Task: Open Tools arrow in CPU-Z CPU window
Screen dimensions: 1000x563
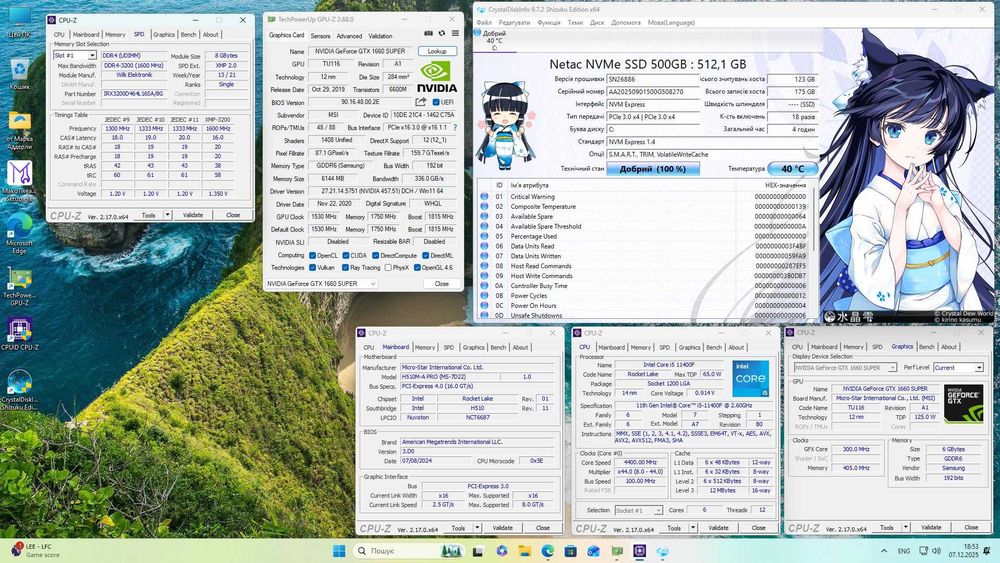Action: point(693,528)
